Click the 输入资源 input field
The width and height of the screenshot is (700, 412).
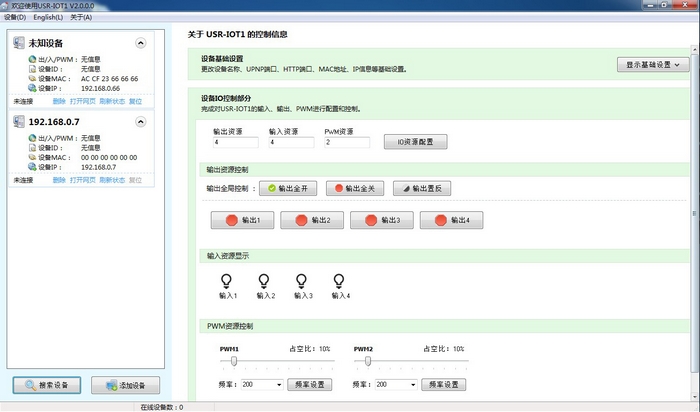292,142
